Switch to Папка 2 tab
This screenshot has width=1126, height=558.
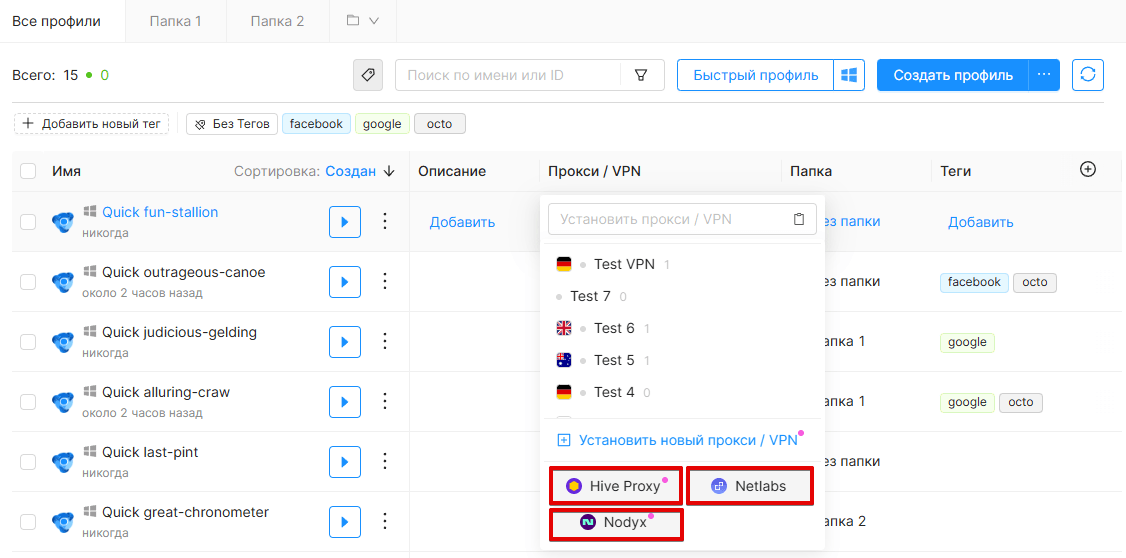[x=277, y=21]
